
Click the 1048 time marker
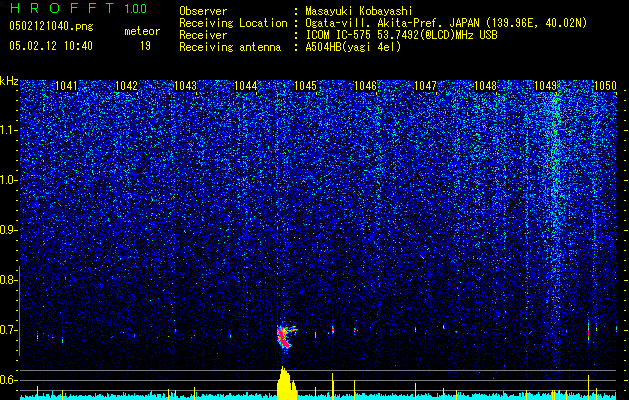tap(485, 85)
